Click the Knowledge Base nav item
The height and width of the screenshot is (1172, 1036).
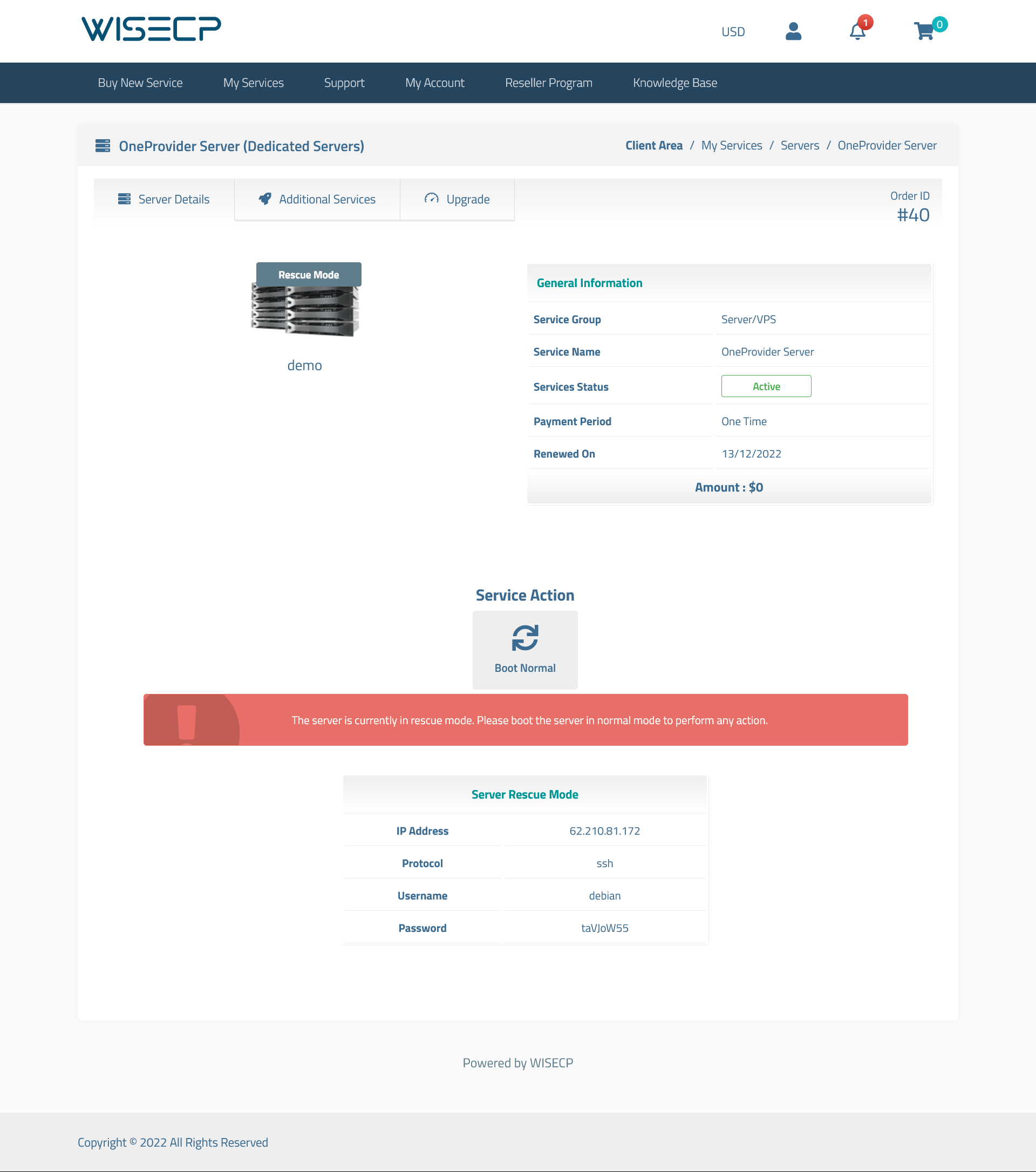point(675,82)
